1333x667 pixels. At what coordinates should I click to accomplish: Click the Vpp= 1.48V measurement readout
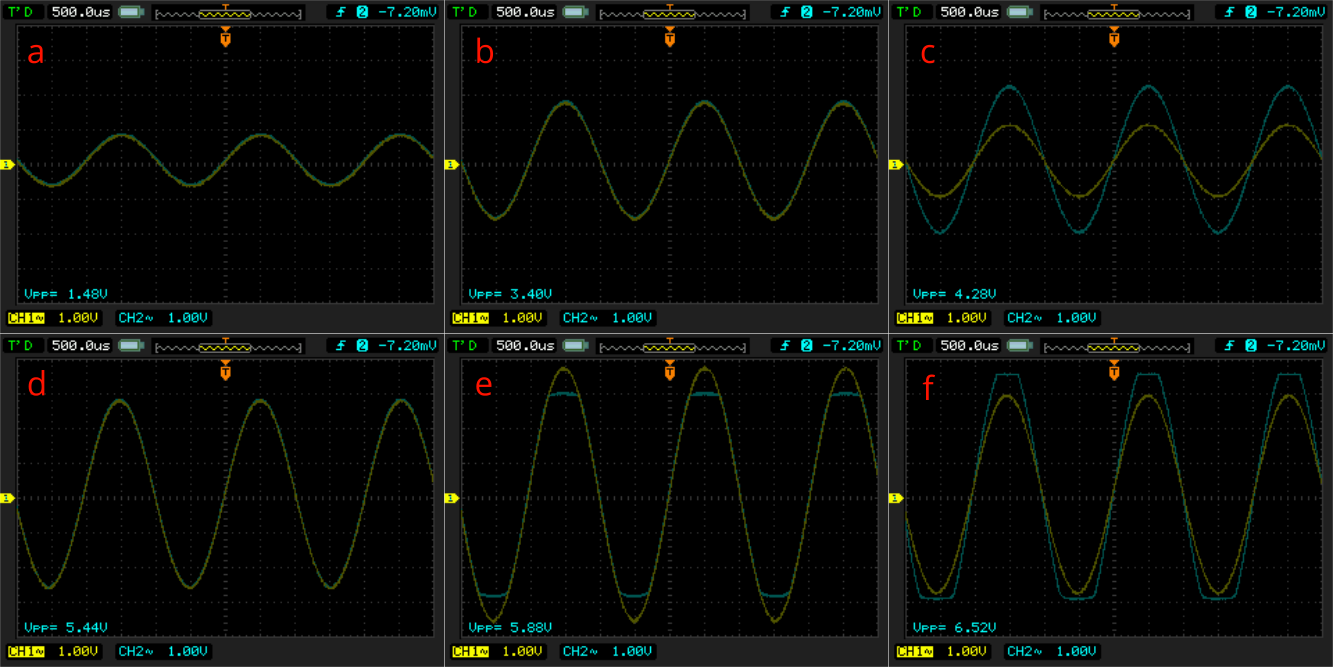[x=66, y=294]
